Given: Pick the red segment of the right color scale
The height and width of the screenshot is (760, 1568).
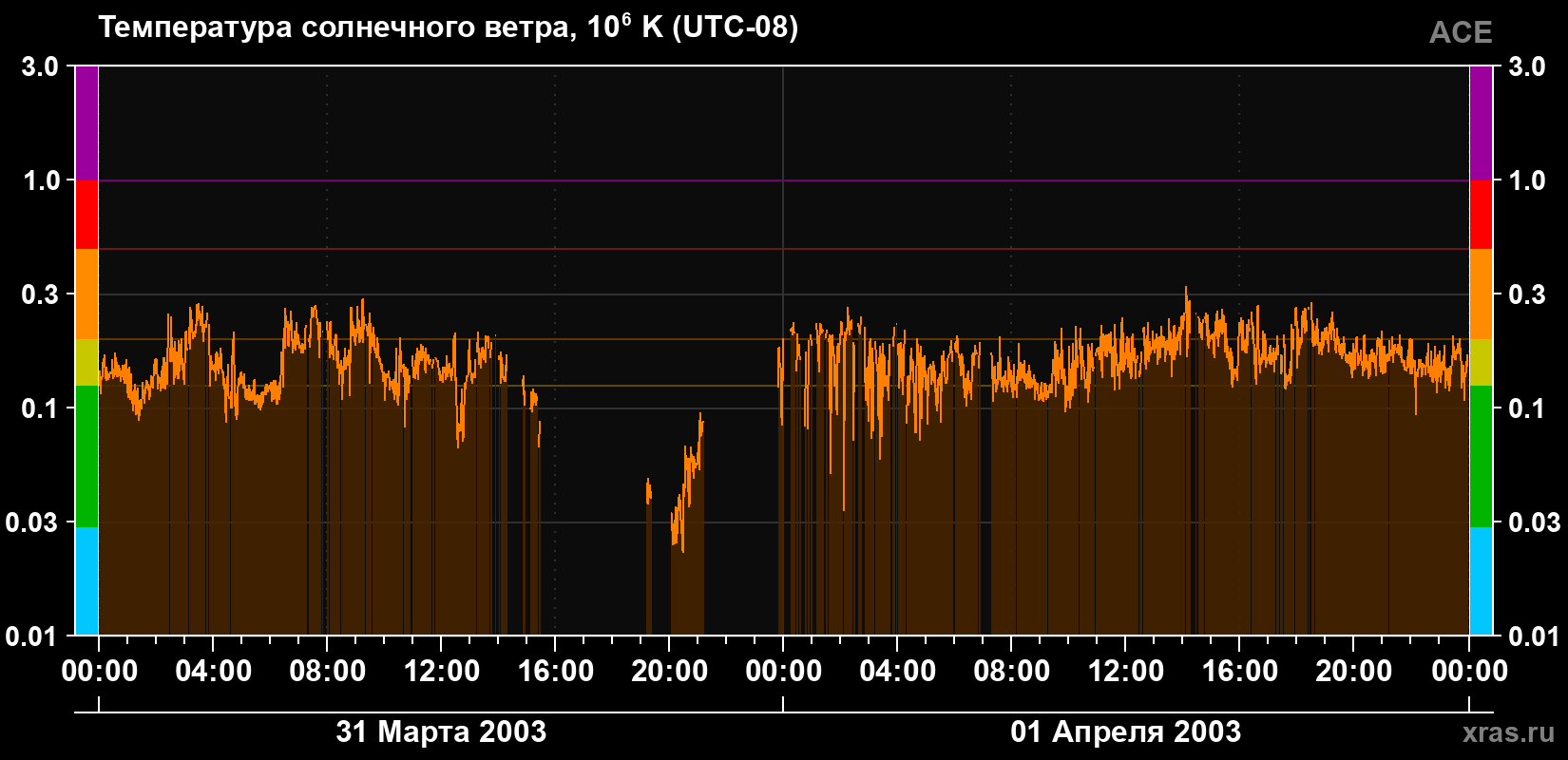Looking at the screenshot, I should pos(1481,215).
